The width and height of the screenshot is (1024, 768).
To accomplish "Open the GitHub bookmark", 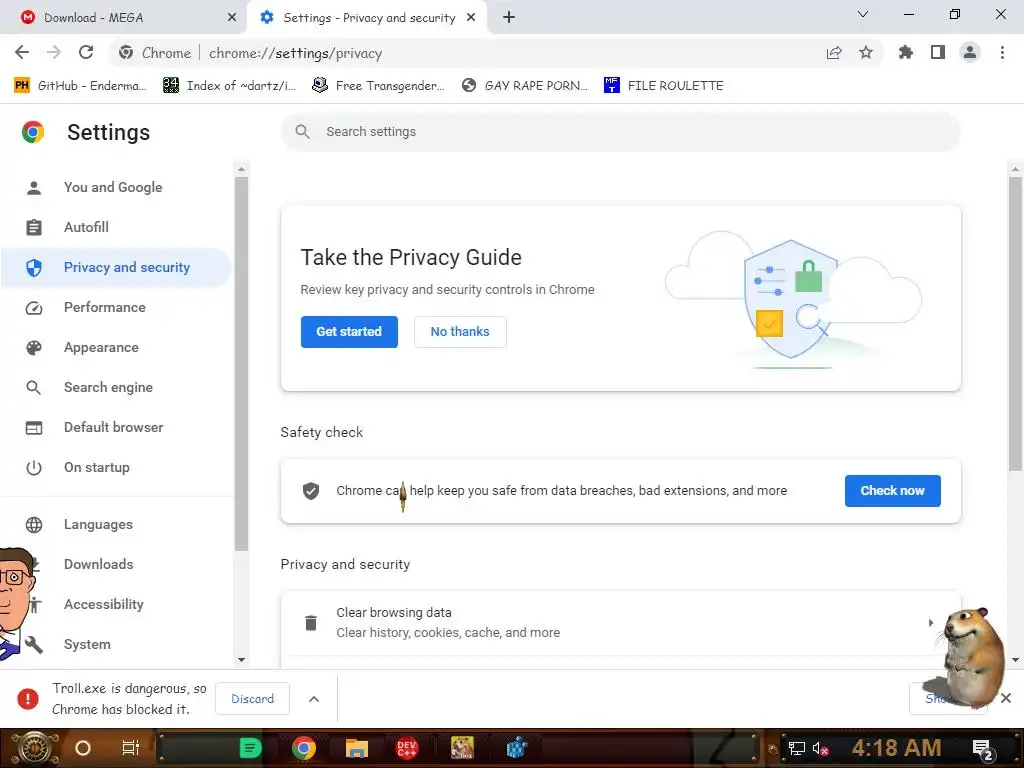I will (80, 86).
